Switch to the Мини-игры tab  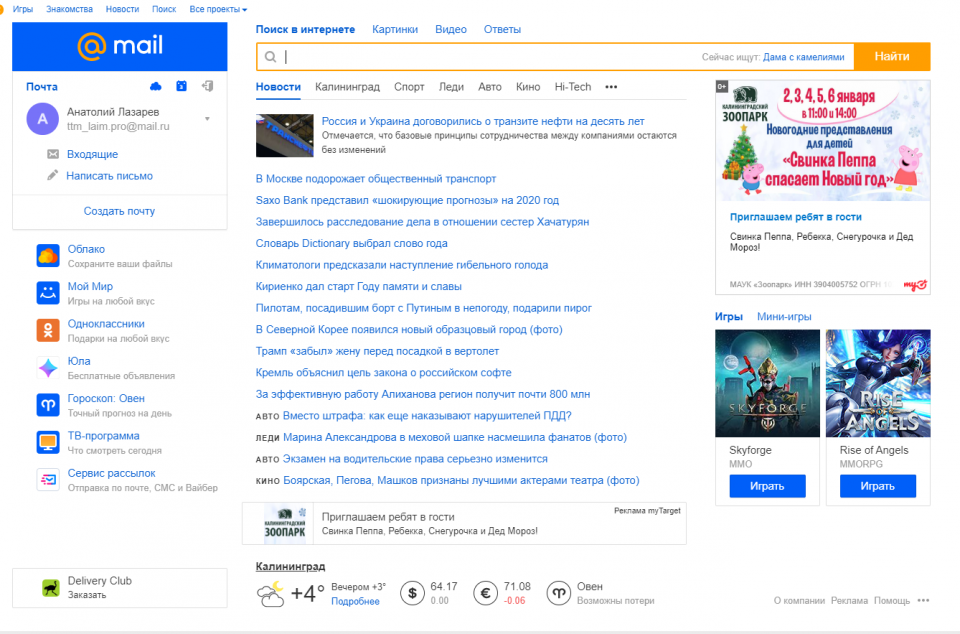coord(784,316)
